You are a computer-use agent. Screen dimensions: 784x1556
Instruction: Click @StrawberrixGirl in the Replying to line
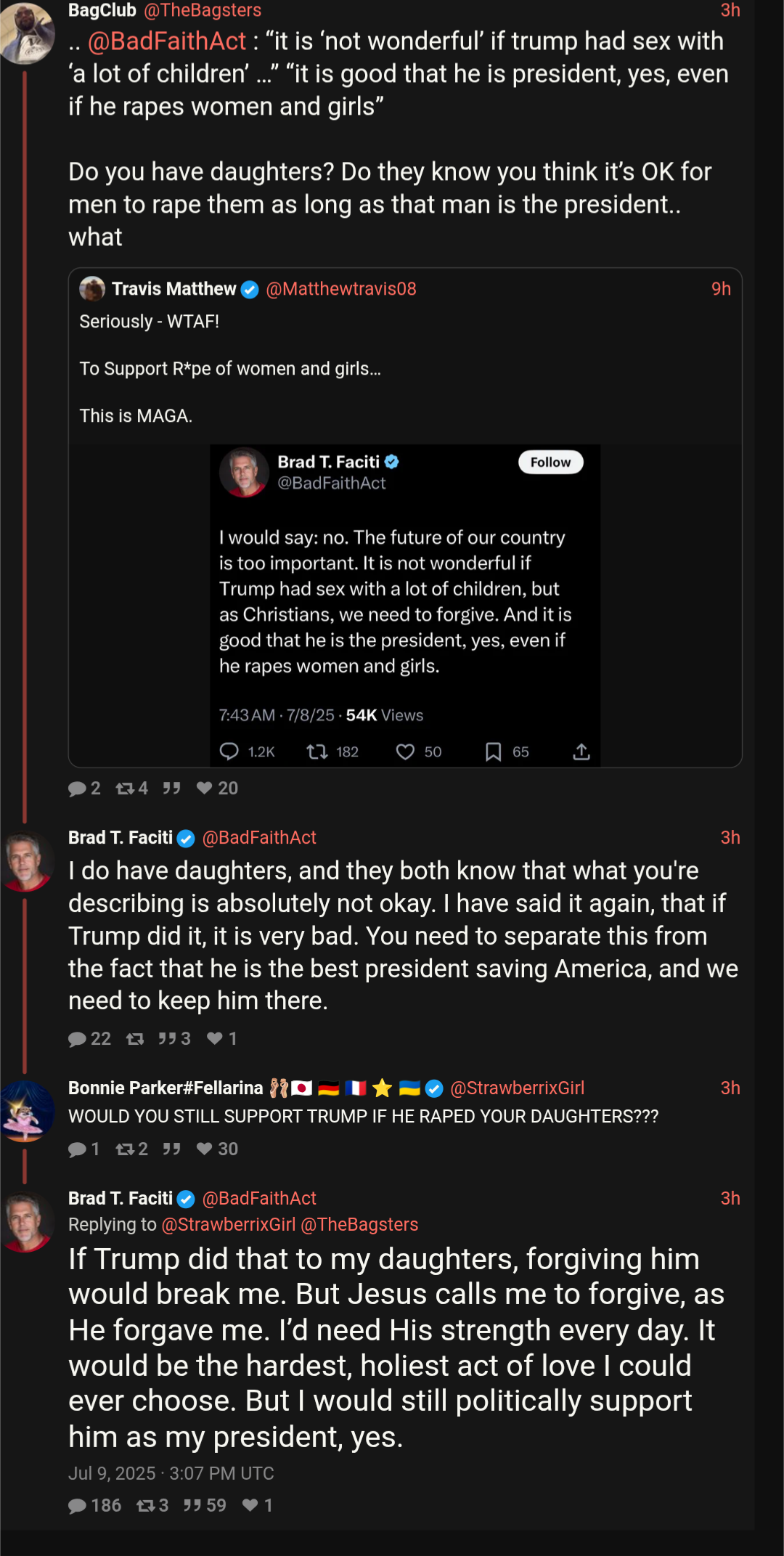tap(229, 1225)
